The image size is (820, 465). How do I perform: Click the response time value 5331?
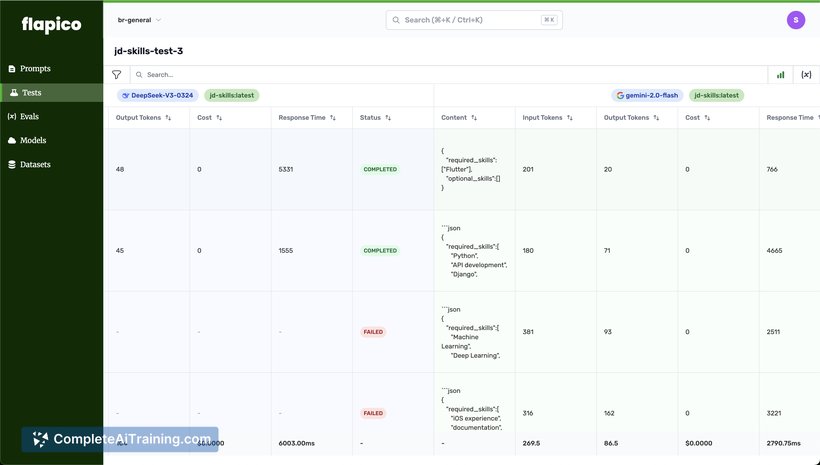(x=286, y=169)
